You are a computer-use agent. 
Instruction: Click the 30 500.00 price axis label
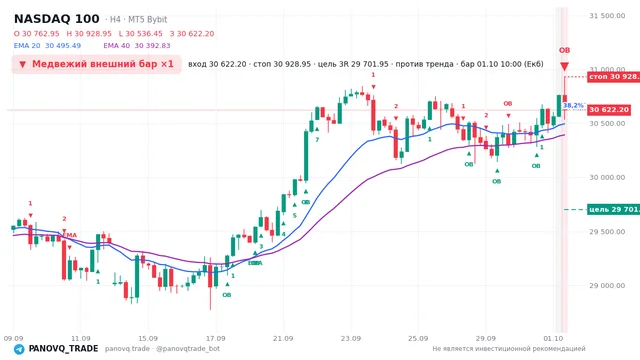(x=607, y=124)
